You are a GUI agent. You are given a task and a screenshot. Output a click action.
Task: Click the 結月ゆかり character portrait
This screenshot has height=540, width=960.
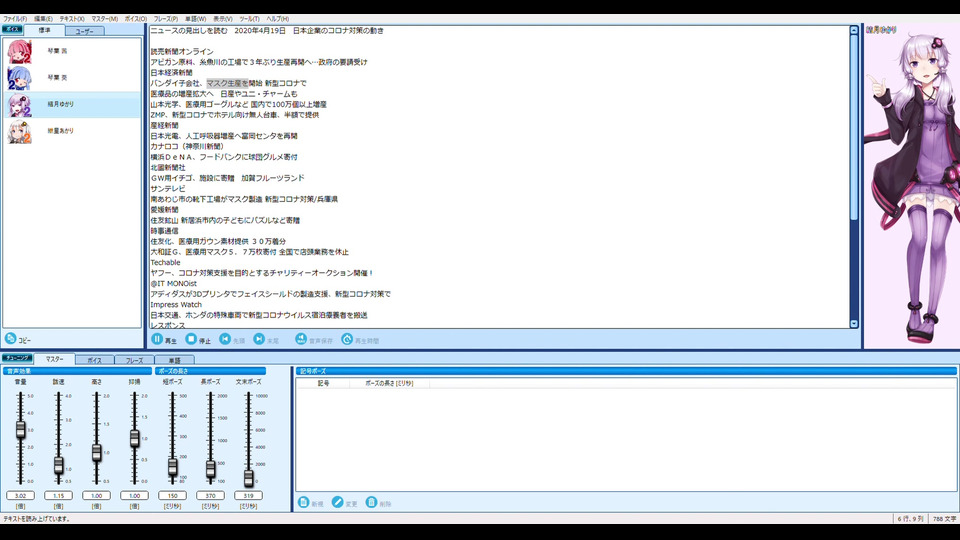click(912, 188)
